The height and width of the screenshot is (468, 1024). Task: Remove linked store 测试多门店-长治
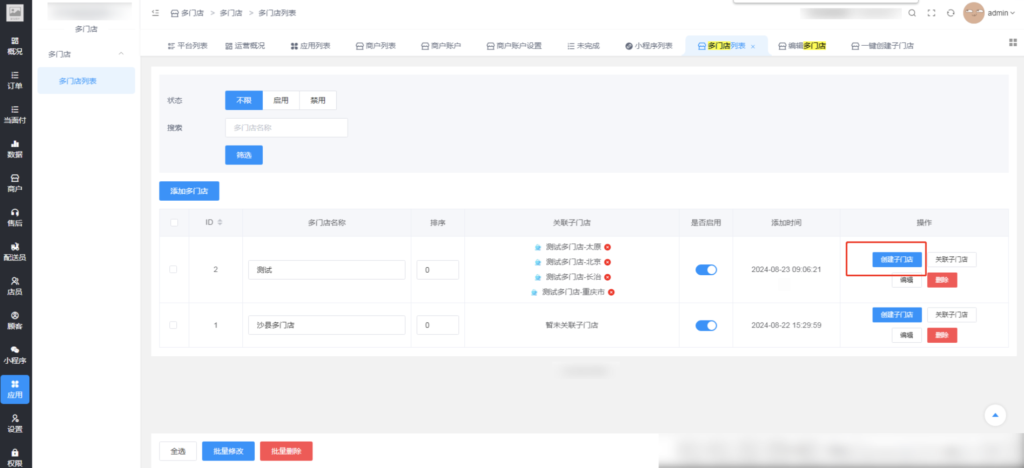[607, 277]
